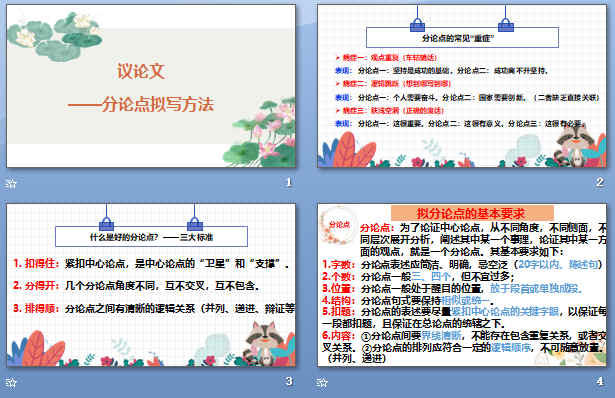Select slide 3 thumbnail 什么是好的分论点

151,285
